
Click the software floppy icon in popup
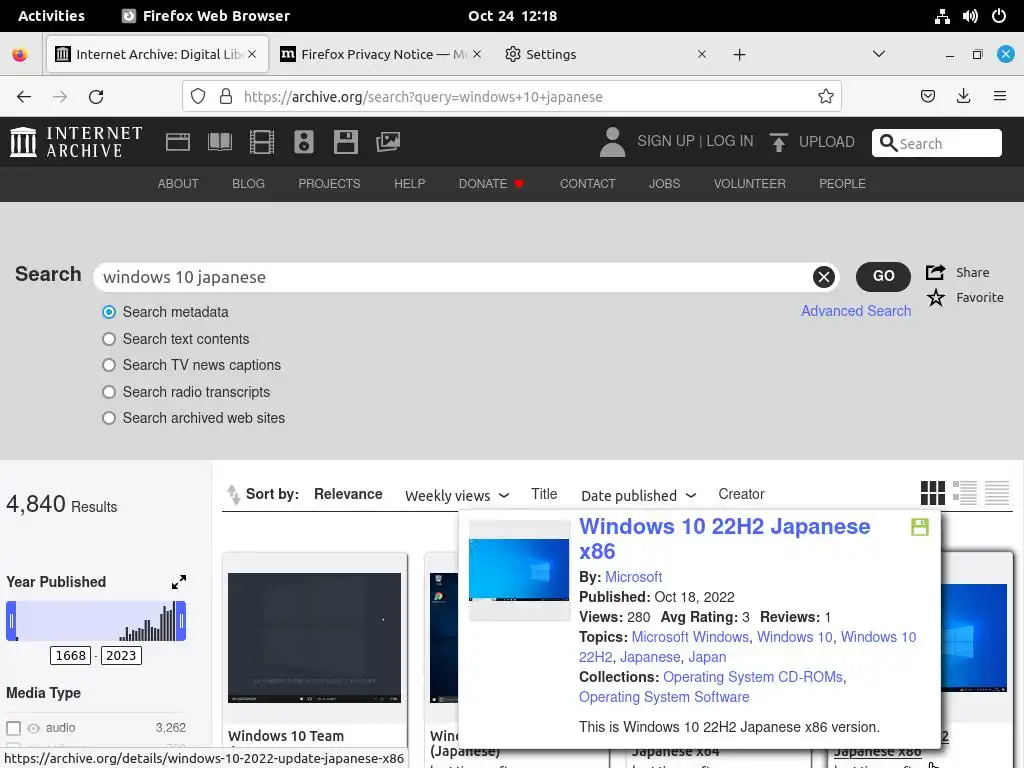click(x=920, y=527)
